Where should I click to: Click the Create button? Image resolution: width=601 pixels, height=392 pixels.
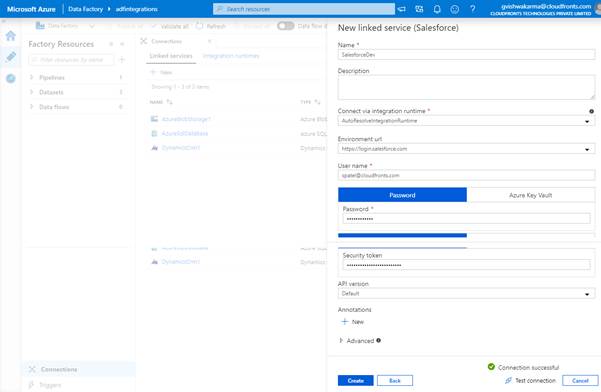356,380
